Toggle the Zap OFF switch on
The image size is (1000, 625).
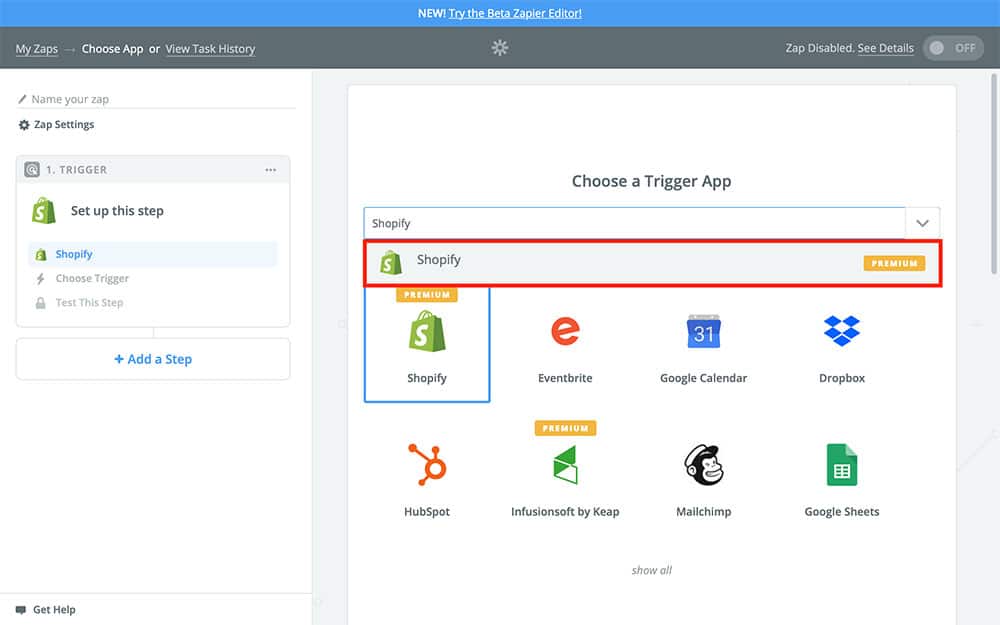tap(952, 48)
